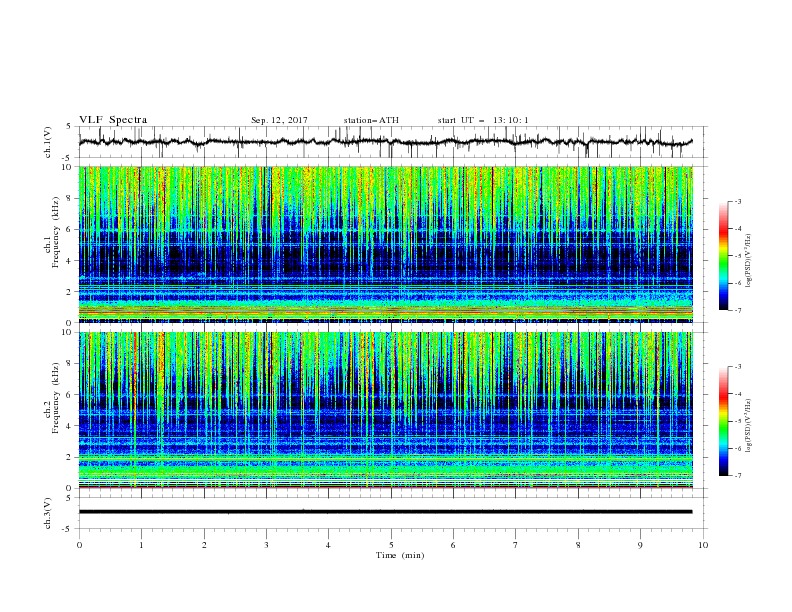Click the lower colorbar 'log(PSD)(V²/Hz)' label
Image resolution: width=792 pixels, height=612 pixels.
coord(749,426)
